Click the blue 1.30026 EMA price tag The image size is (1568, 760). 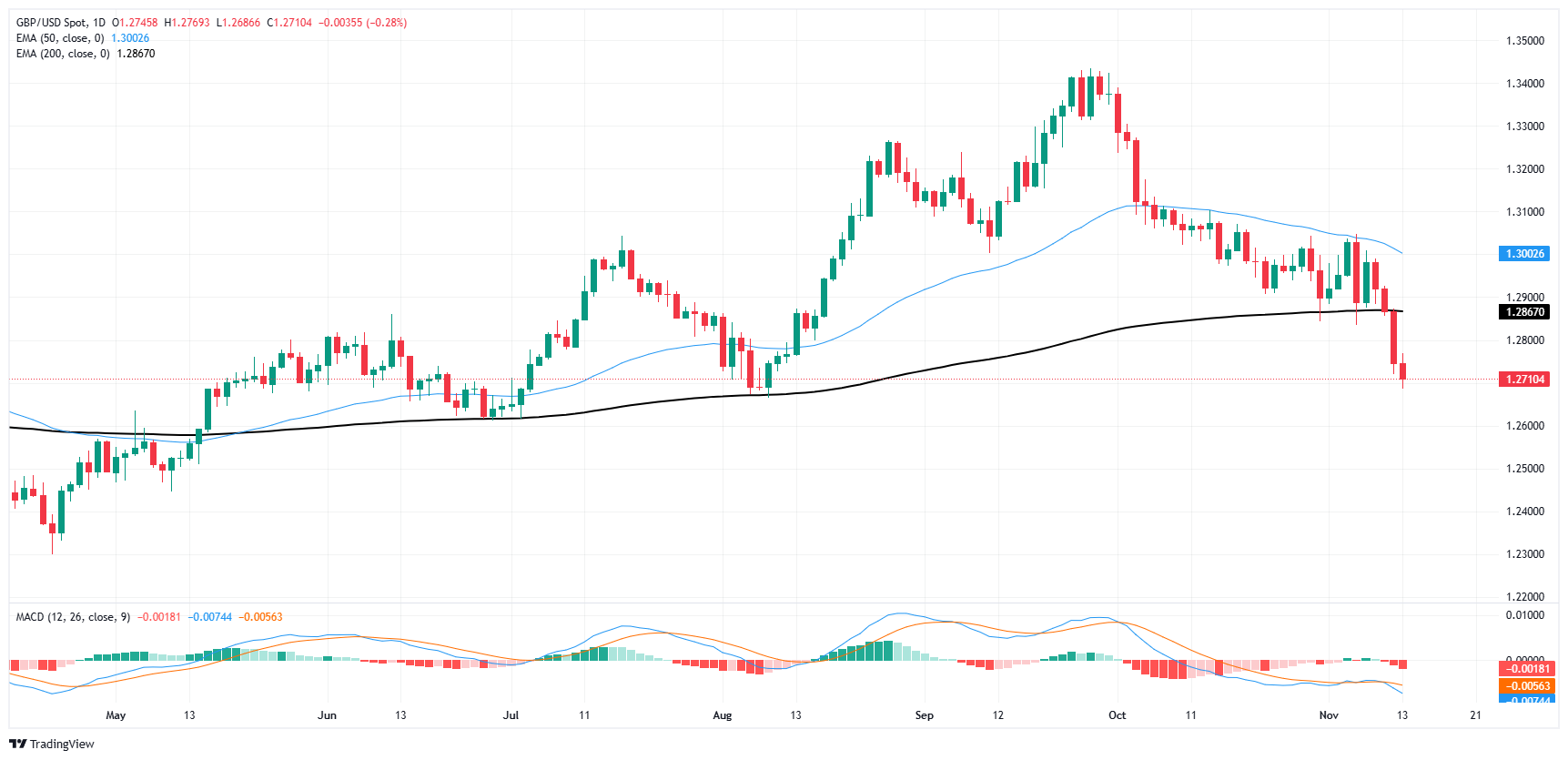point(1524,254)
